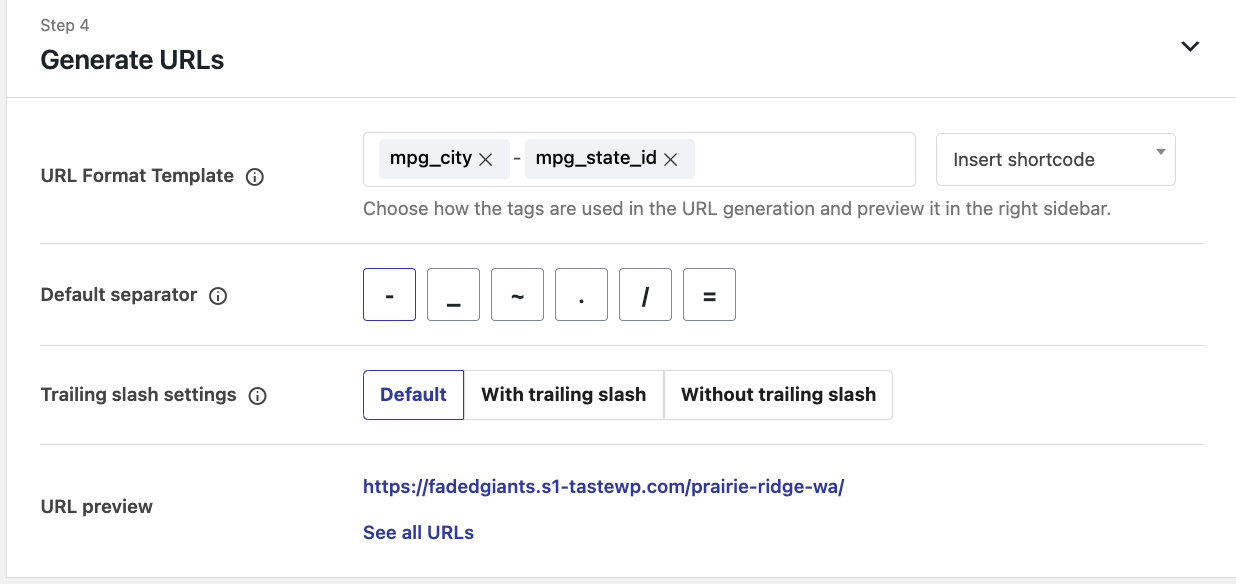Select the hyphen separator

tap(389, 295)
